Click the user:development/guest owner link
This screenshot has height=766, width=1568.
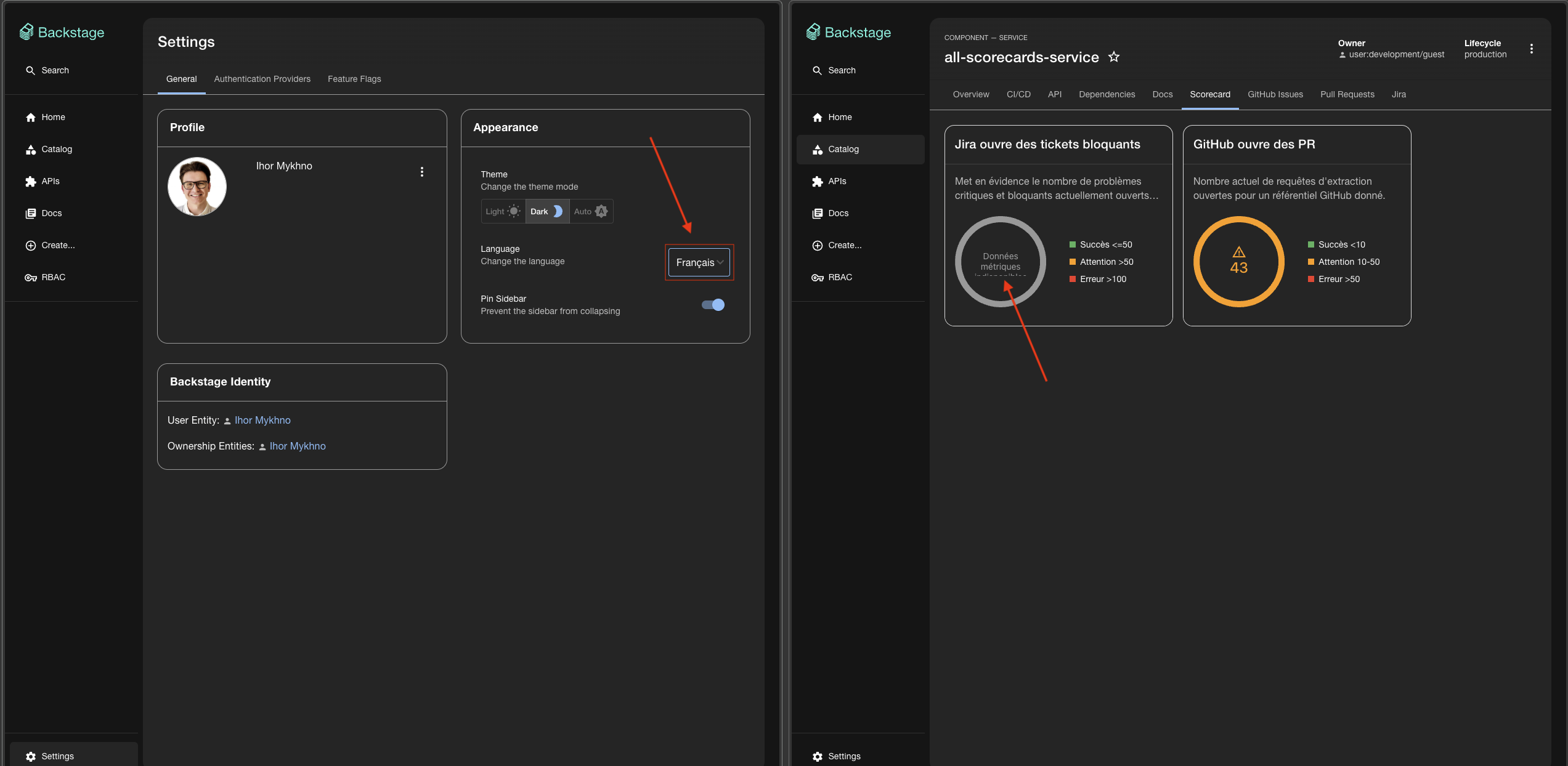point(1396,54)
